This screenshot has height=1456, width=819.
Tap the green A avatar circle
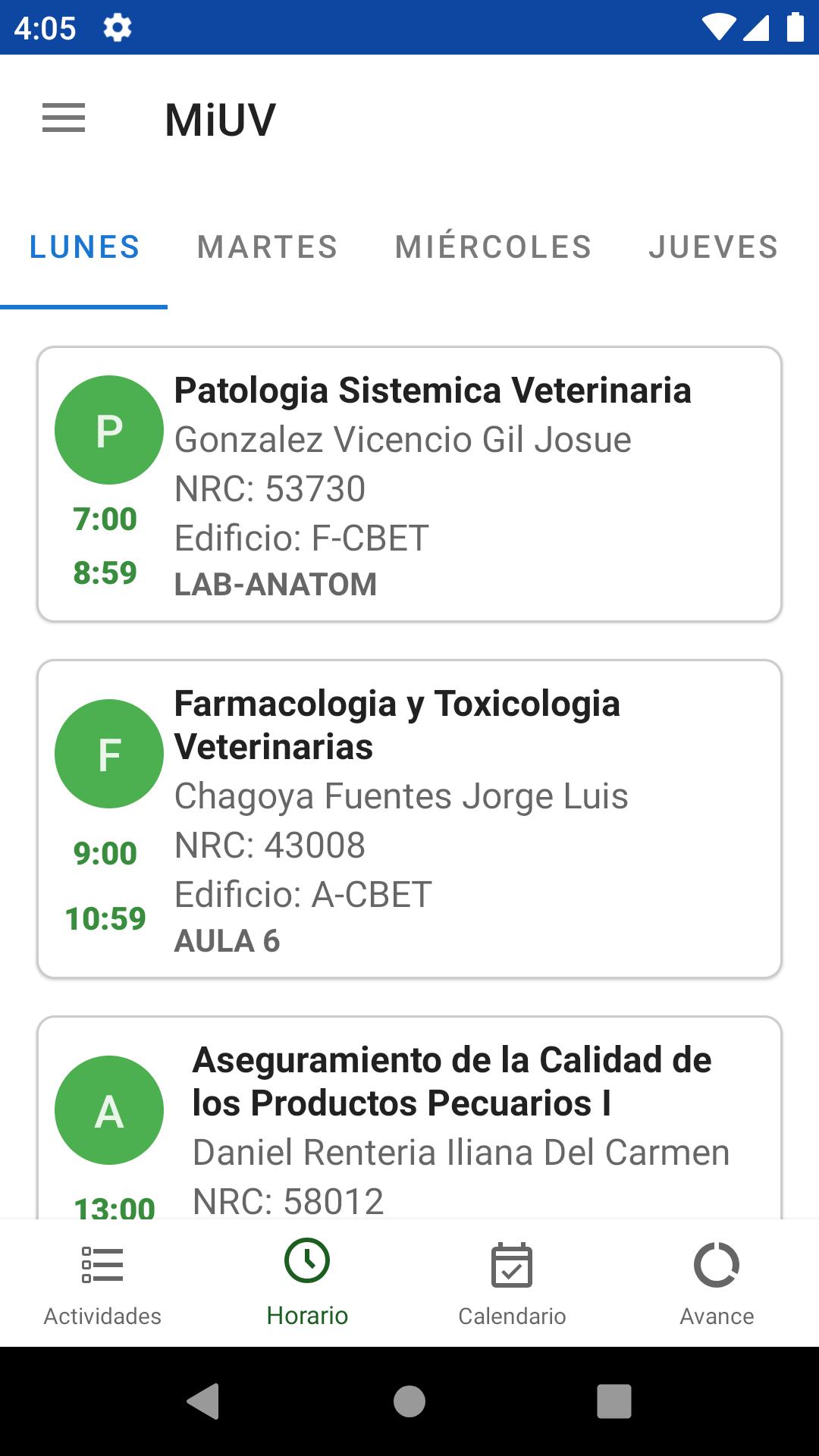109,1110
